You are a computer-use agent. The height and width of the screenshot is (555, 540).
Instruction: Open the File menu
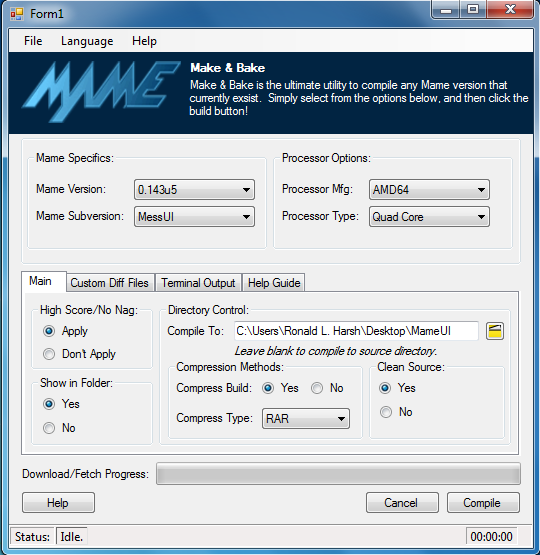[33, 41]
